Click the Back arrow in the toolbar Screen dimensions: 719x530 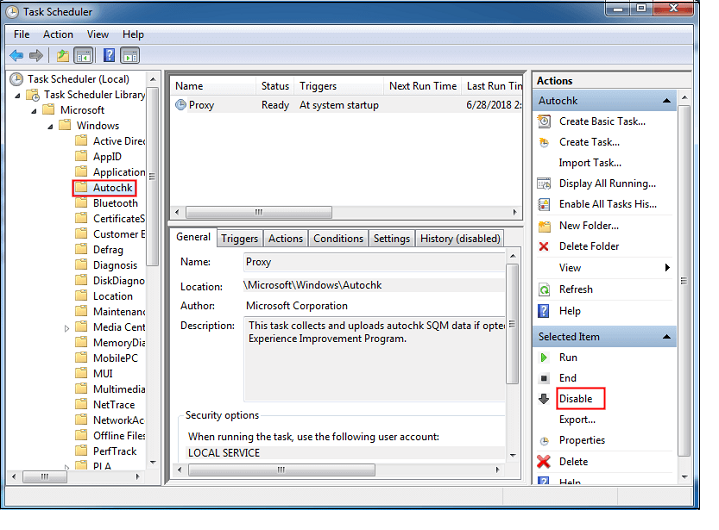pos(16,55)
